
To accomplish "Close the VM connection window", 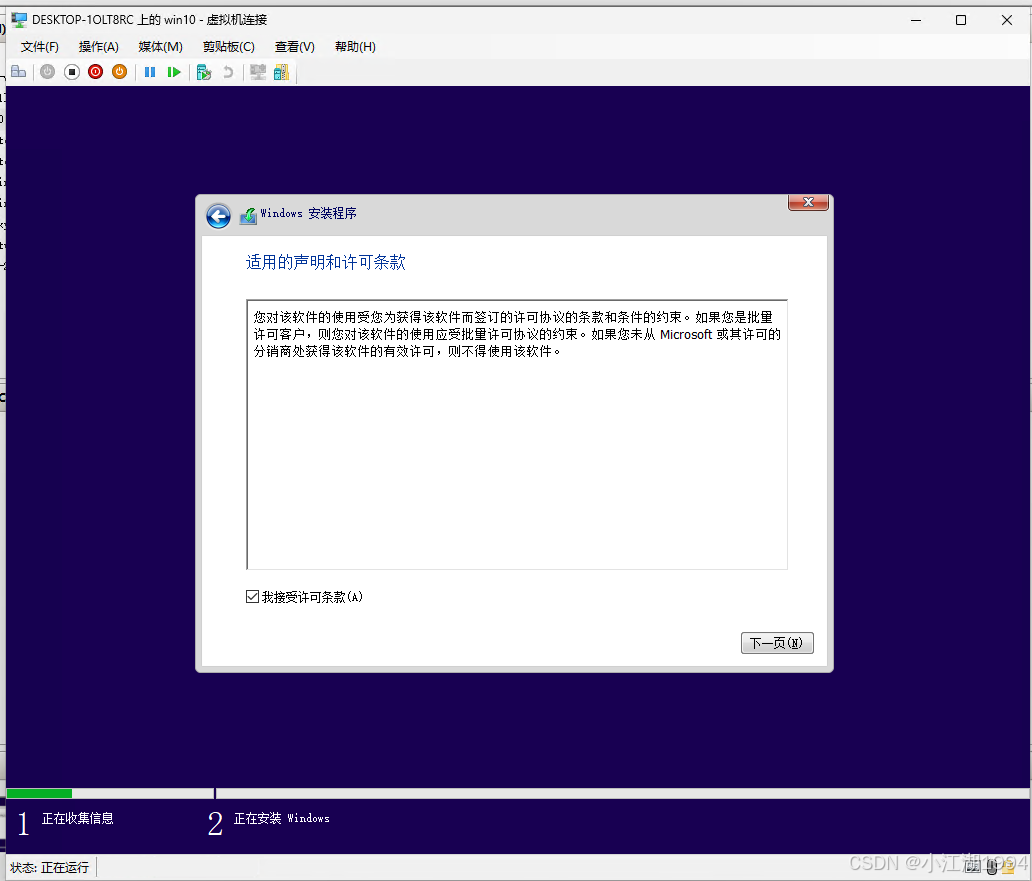I will [x=1007, y=20].
